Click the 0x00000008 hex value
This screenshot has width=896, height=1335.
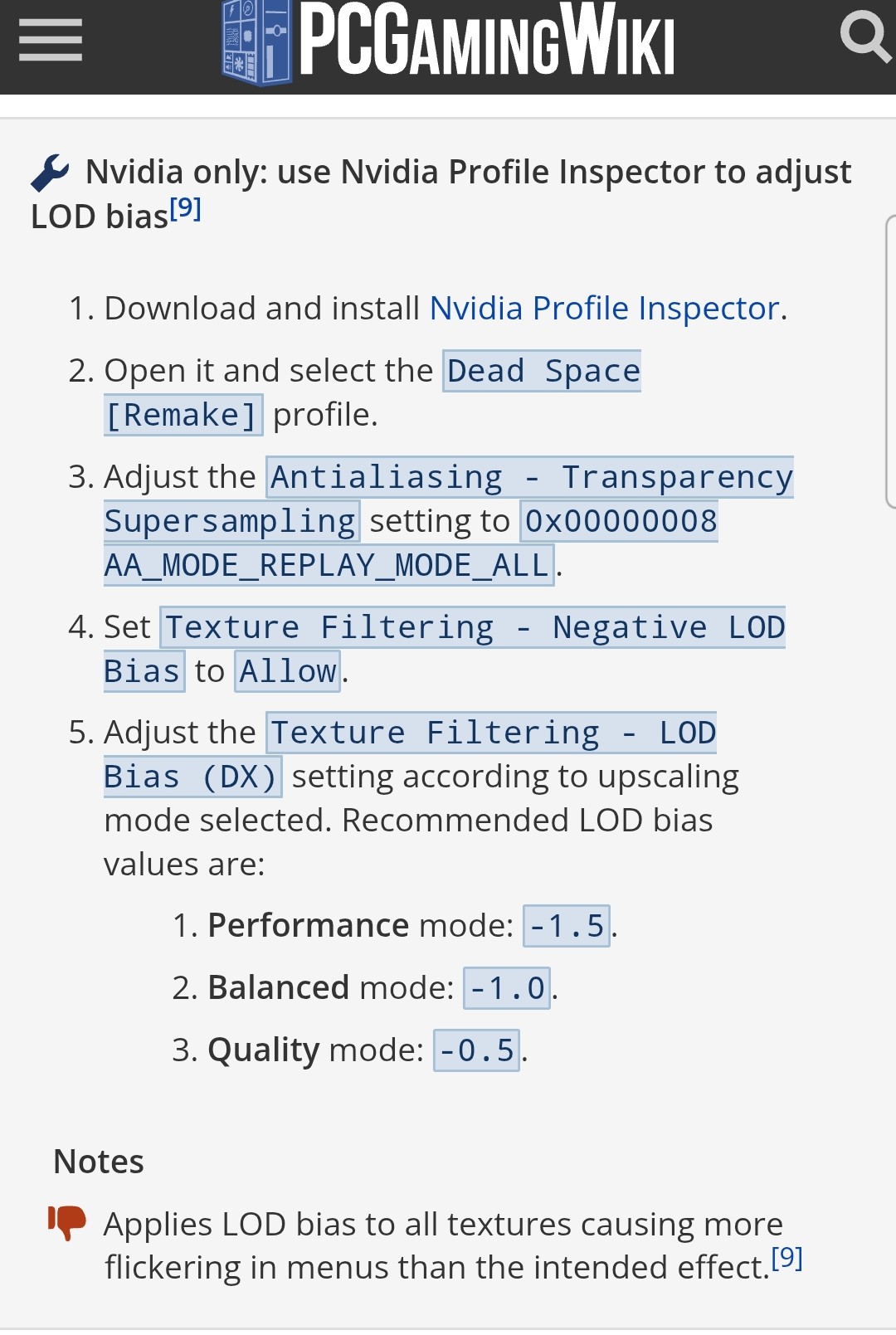620,522
